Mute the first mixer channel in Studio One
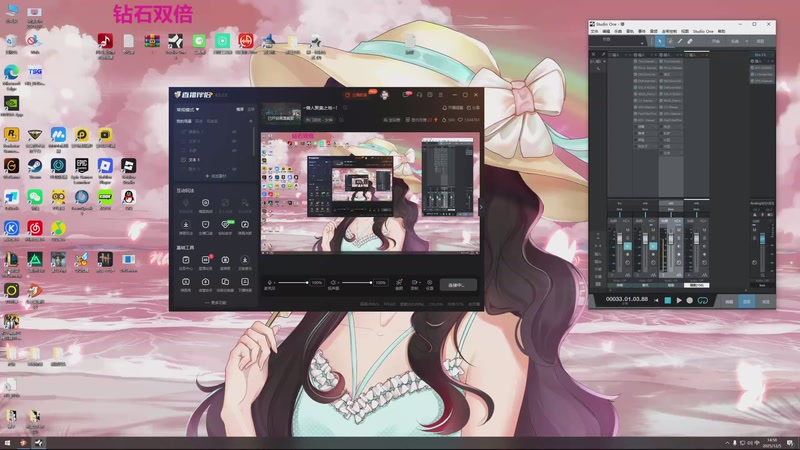 point(628,230)
